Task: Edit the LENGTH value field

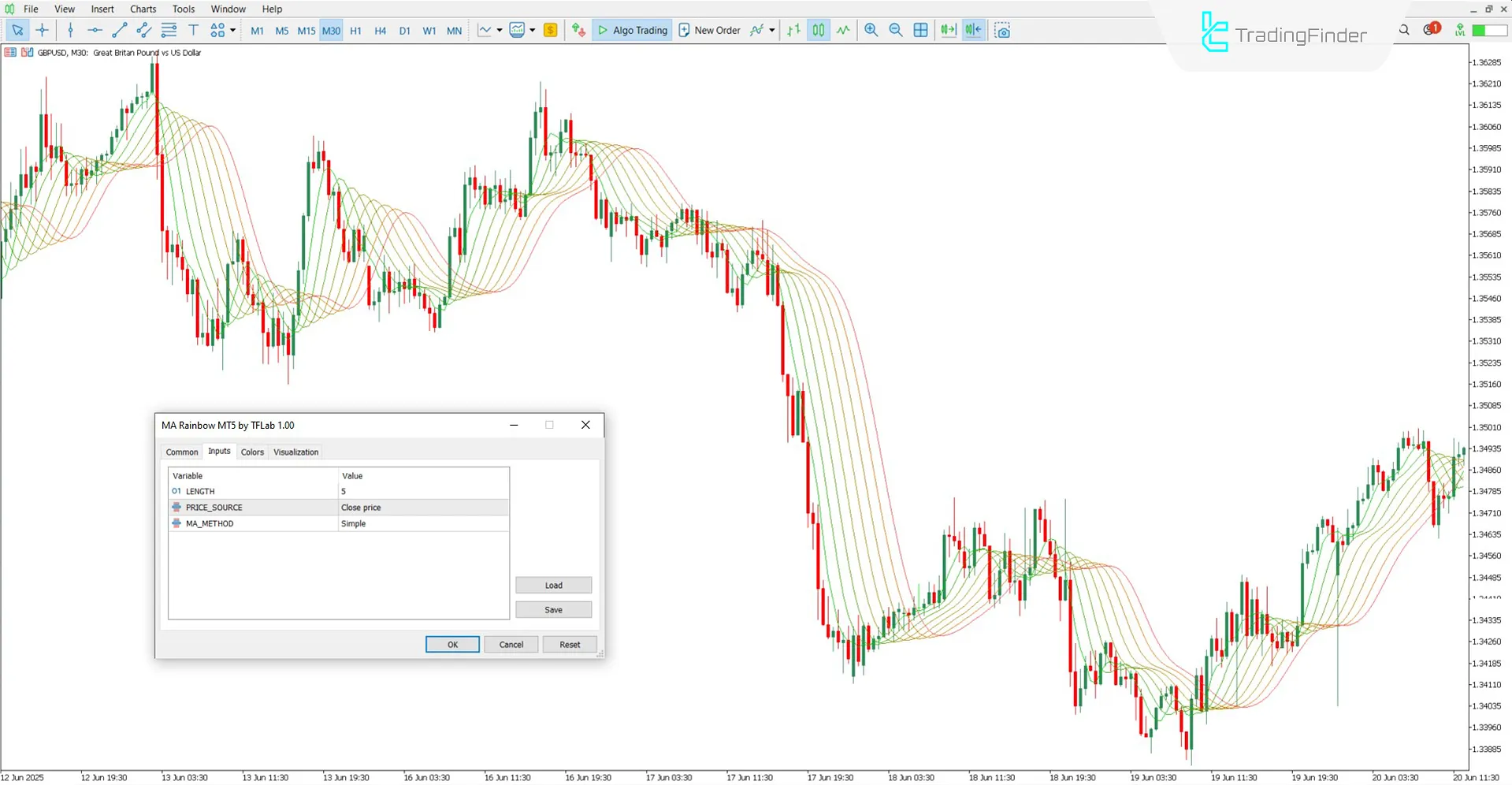Action: point(423,491)
